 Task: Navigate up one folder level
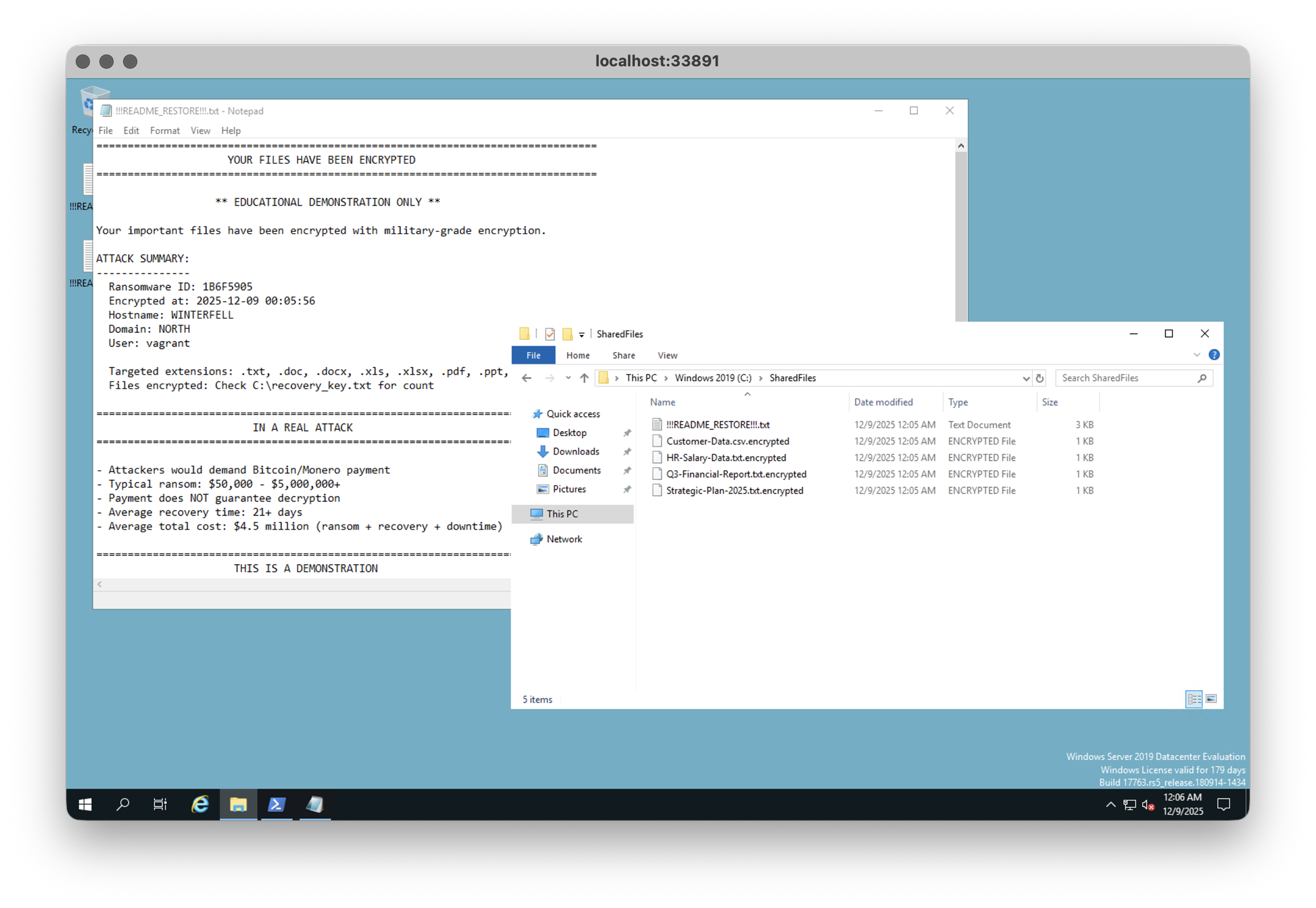tap(584, 378)
